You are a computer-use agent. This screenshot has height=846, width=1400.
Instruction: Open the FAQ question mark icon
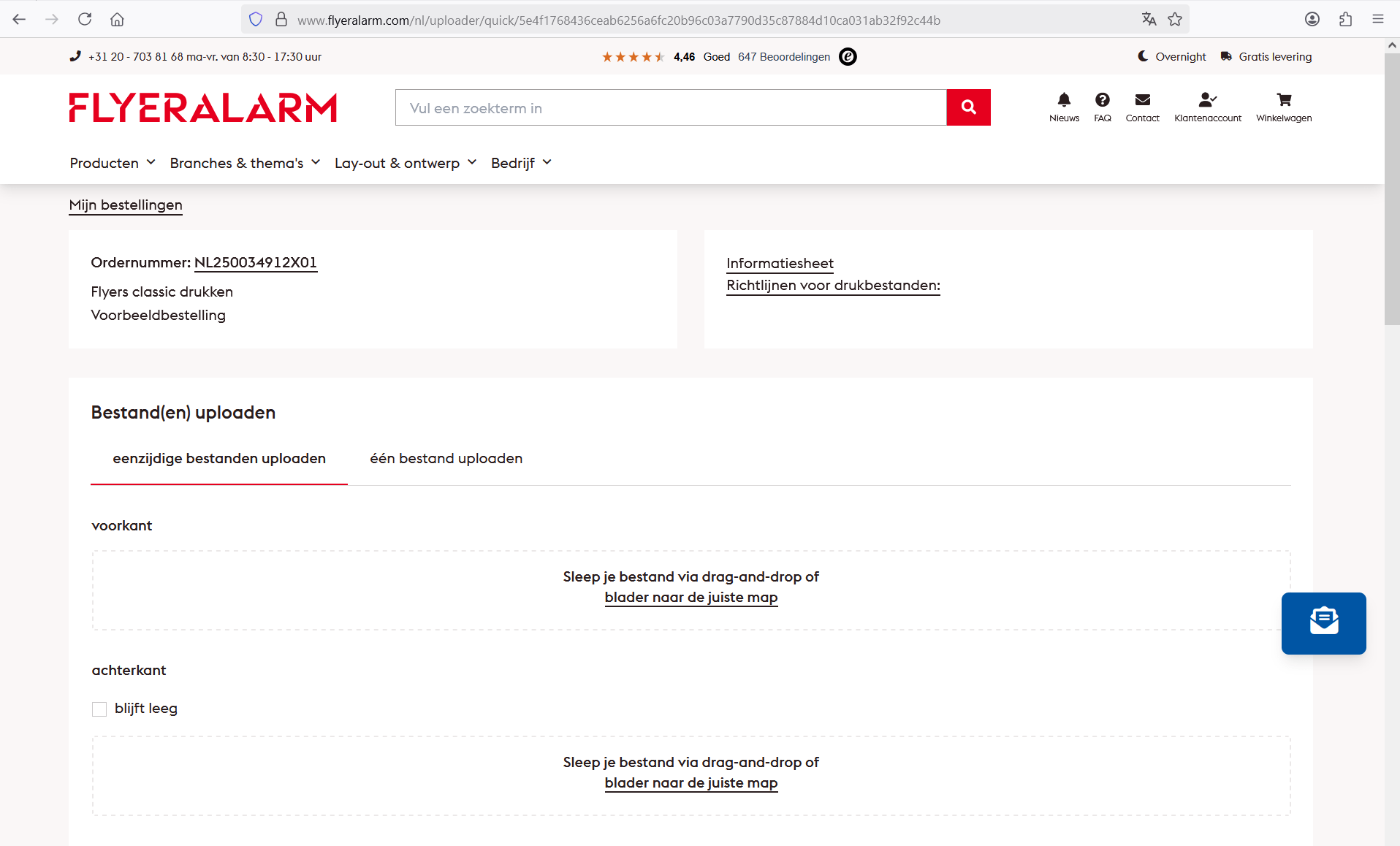[x=1102, y=100]
